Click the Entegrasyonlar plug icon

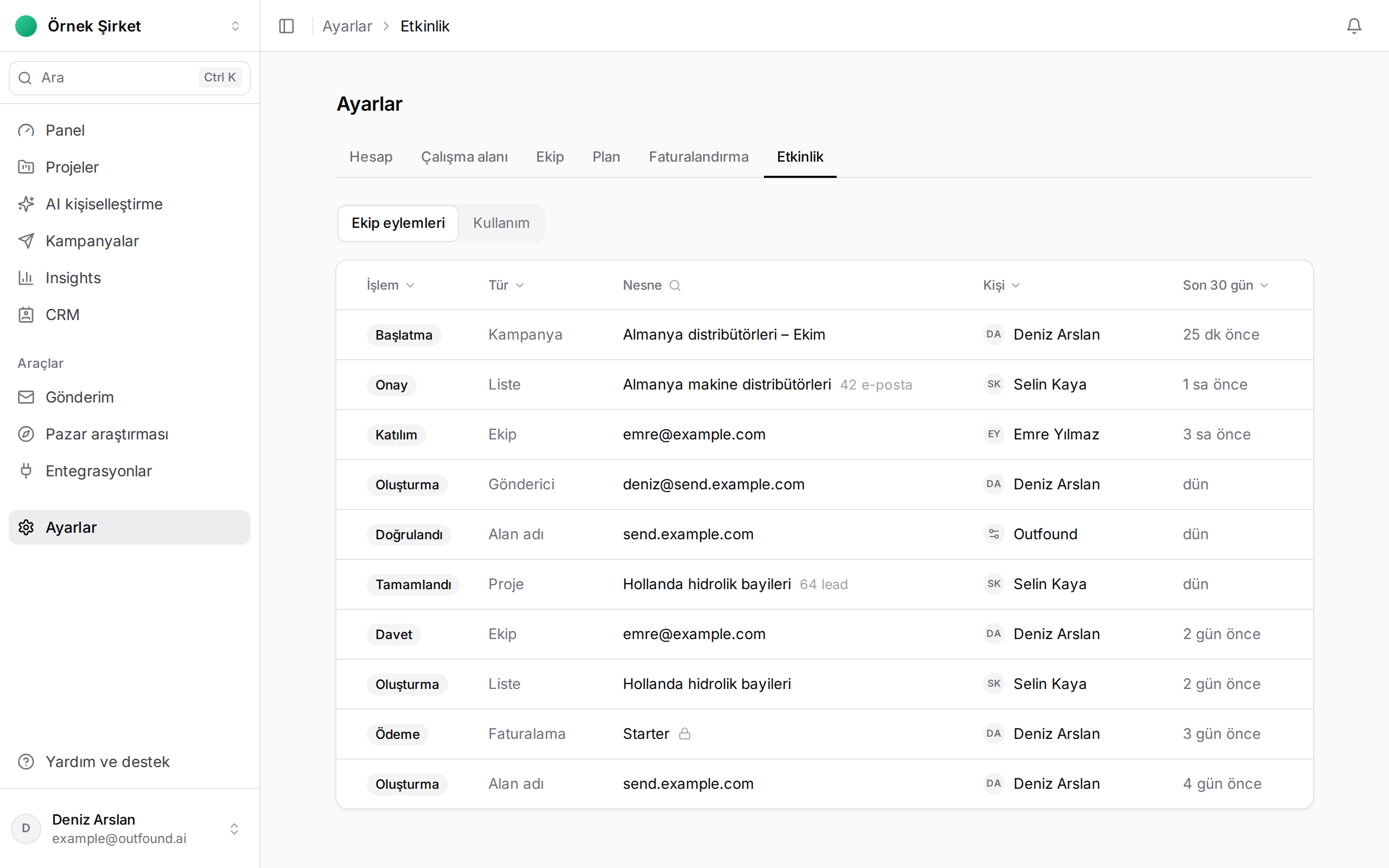(x=26, y=471)
